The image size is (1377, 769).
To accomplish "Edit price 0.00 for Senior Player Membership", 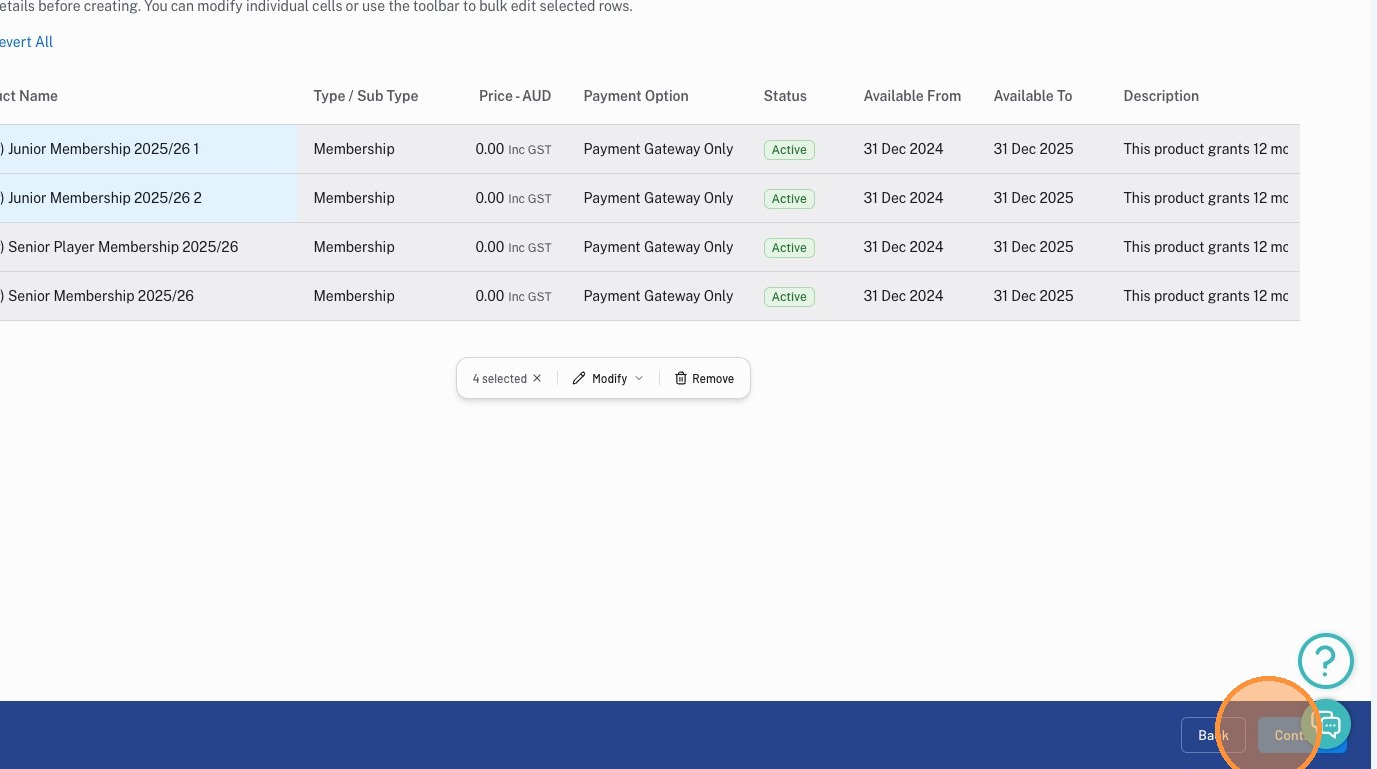I will [x=490, y=247].
